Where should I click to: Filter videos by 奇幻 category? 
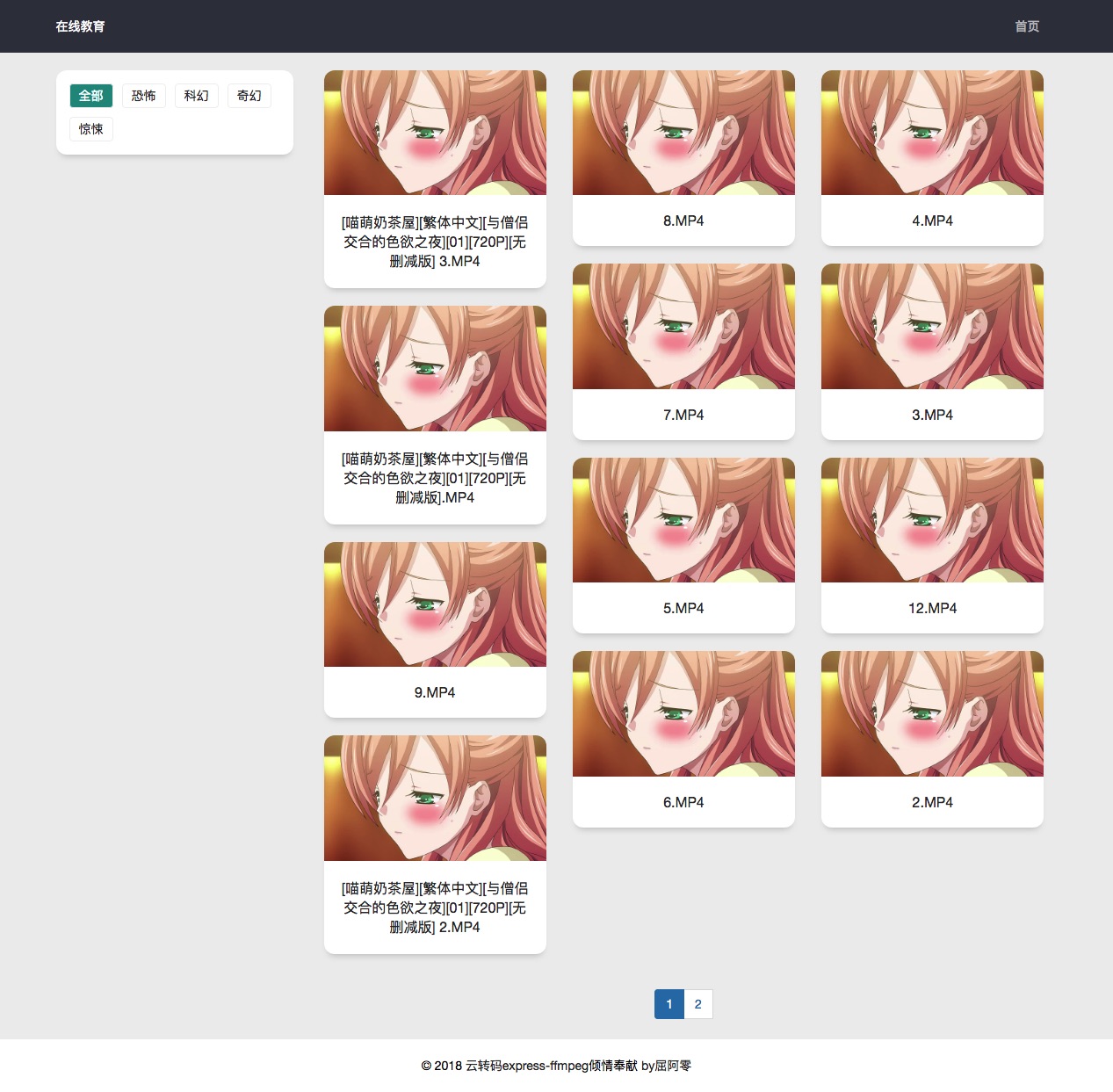249,96
